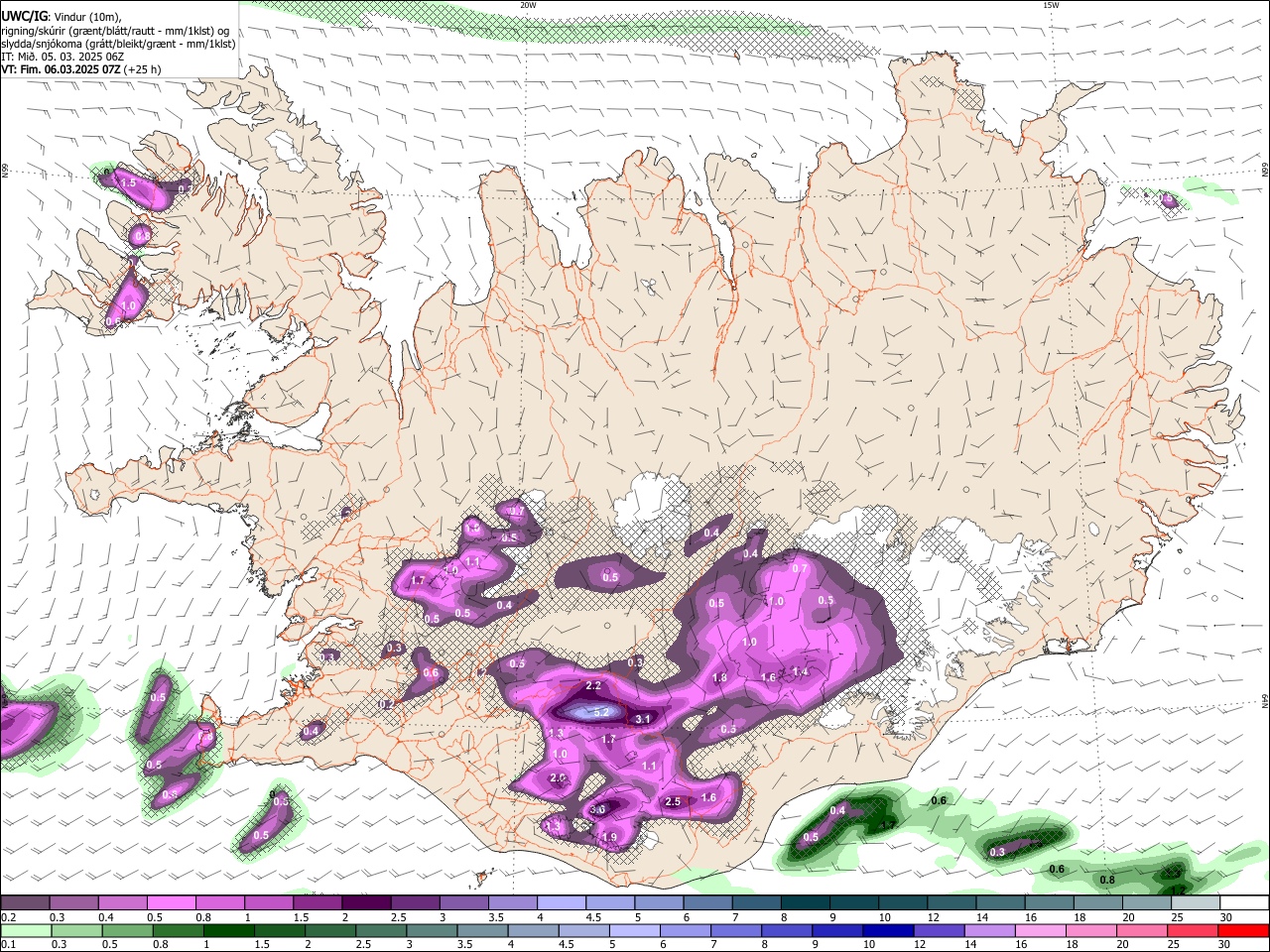Click the 1.4 precipitation value label
The height and width of the screenshot is (952, 1270).
tap(800, 671)
